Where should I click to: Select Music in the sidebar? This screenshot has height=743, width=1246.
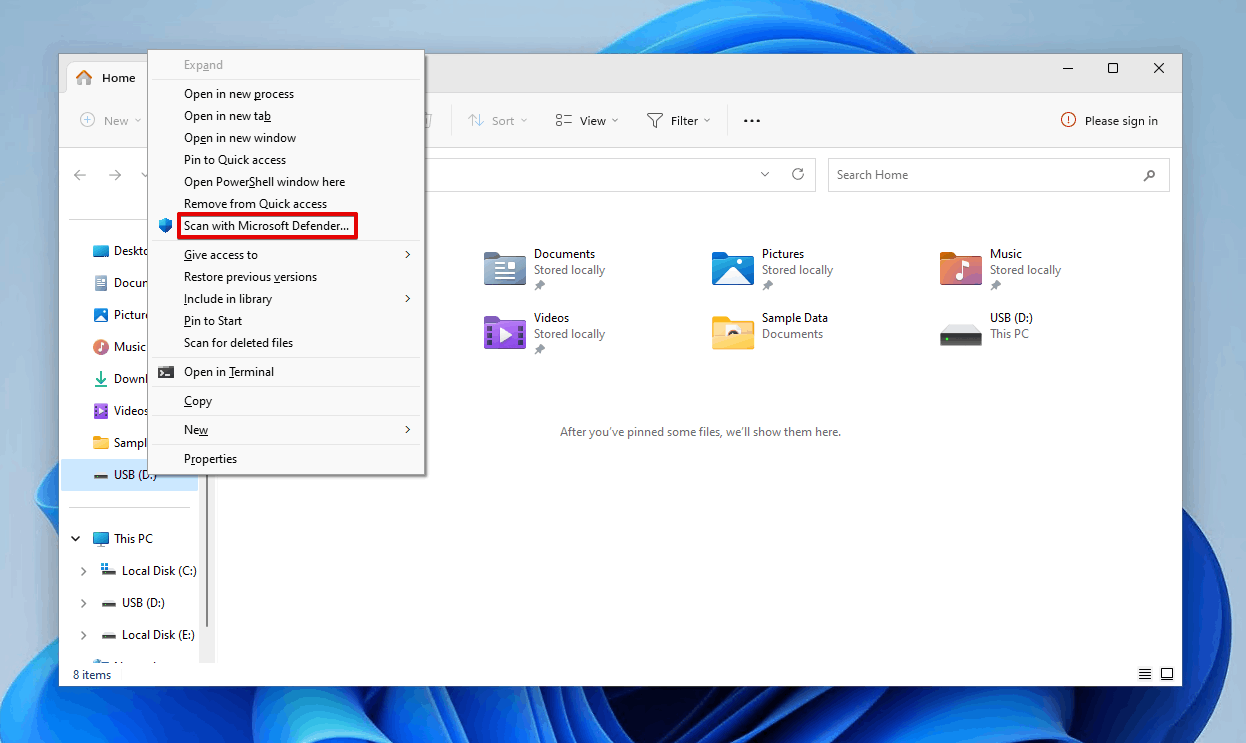122,347
